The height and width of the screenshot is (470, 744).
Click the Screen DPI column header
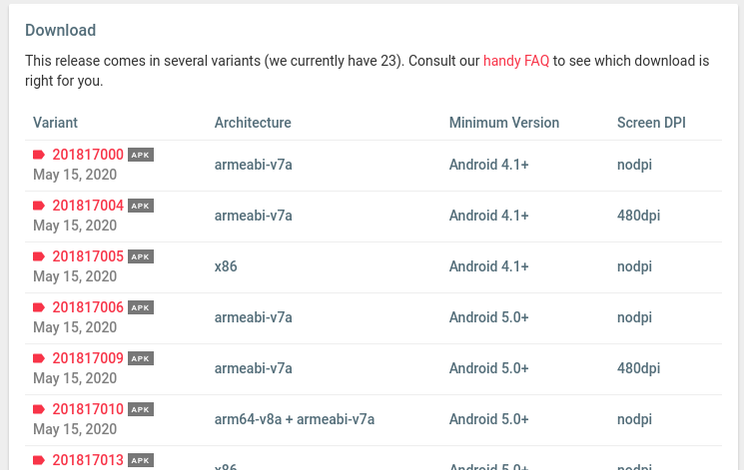652,123
